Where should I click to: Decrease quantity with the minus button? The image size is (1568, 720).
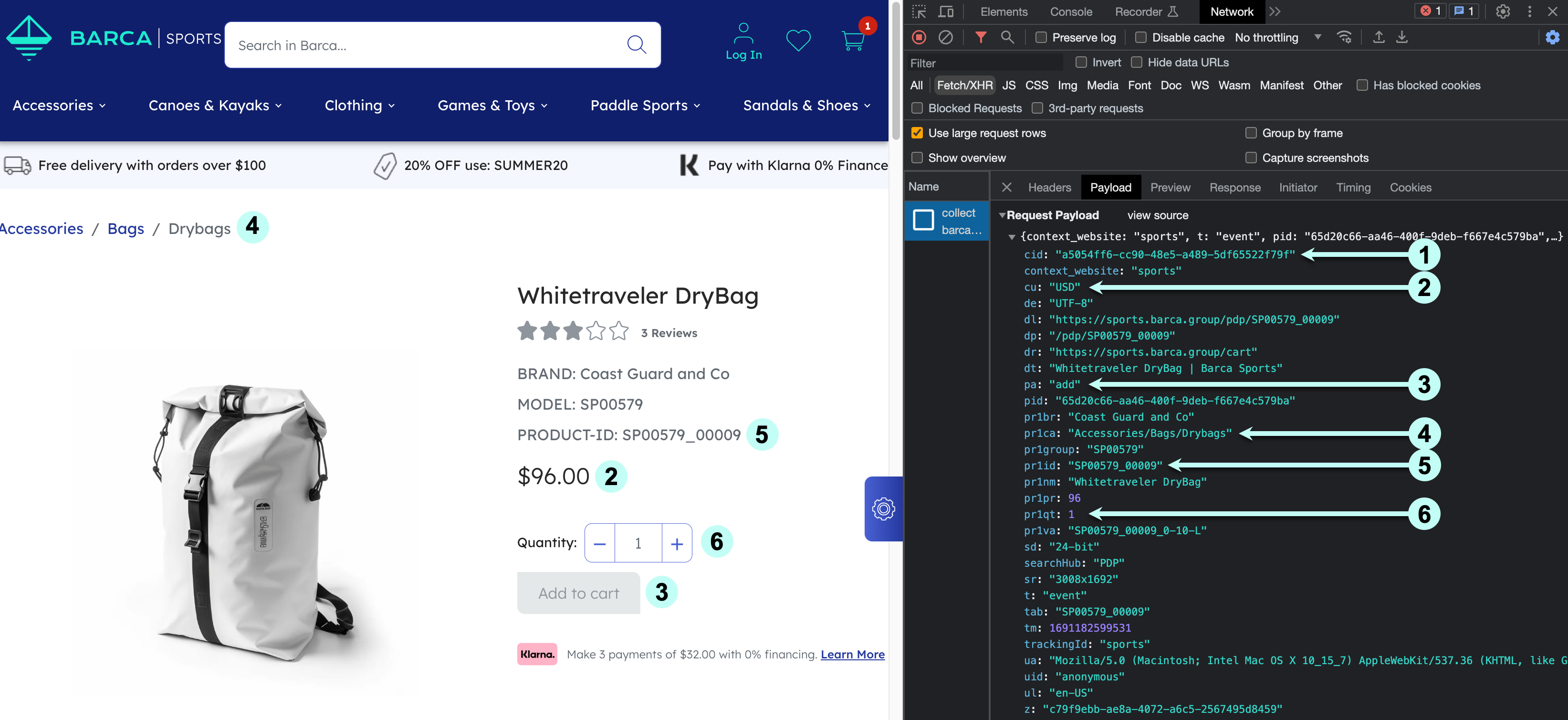(x=599, y=543)
